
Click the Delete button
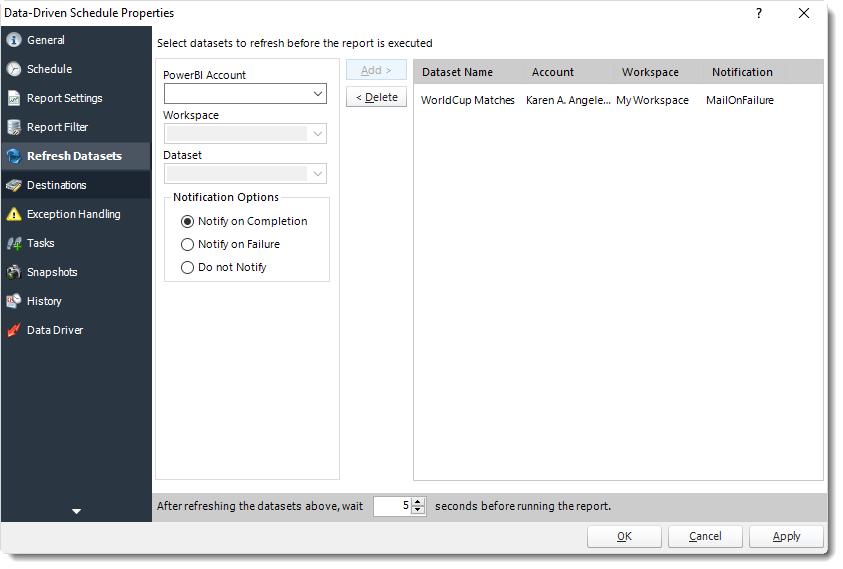pos(376,97)
